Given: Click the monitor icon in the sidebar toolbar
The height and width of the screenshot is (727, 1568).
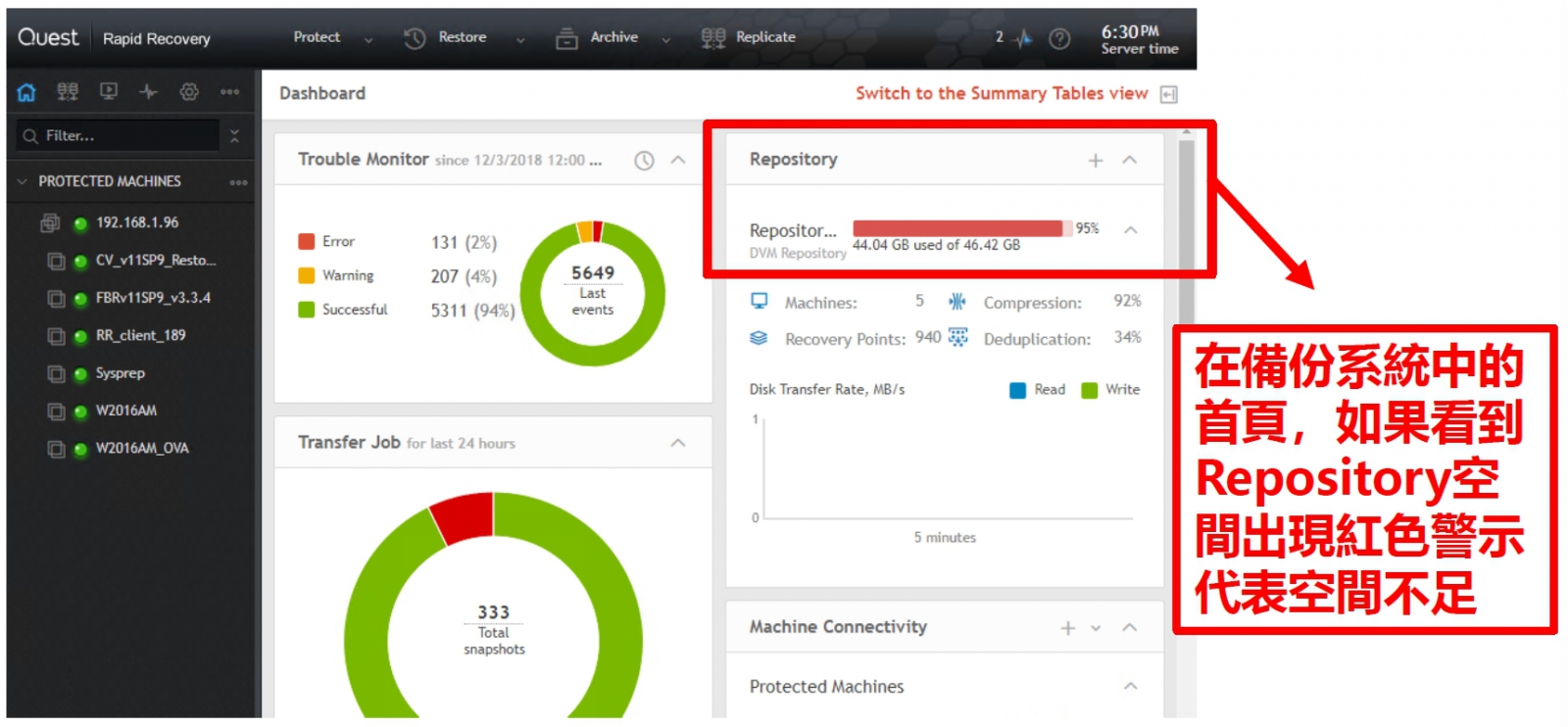Looking at the screenshot, I should 109,92.
